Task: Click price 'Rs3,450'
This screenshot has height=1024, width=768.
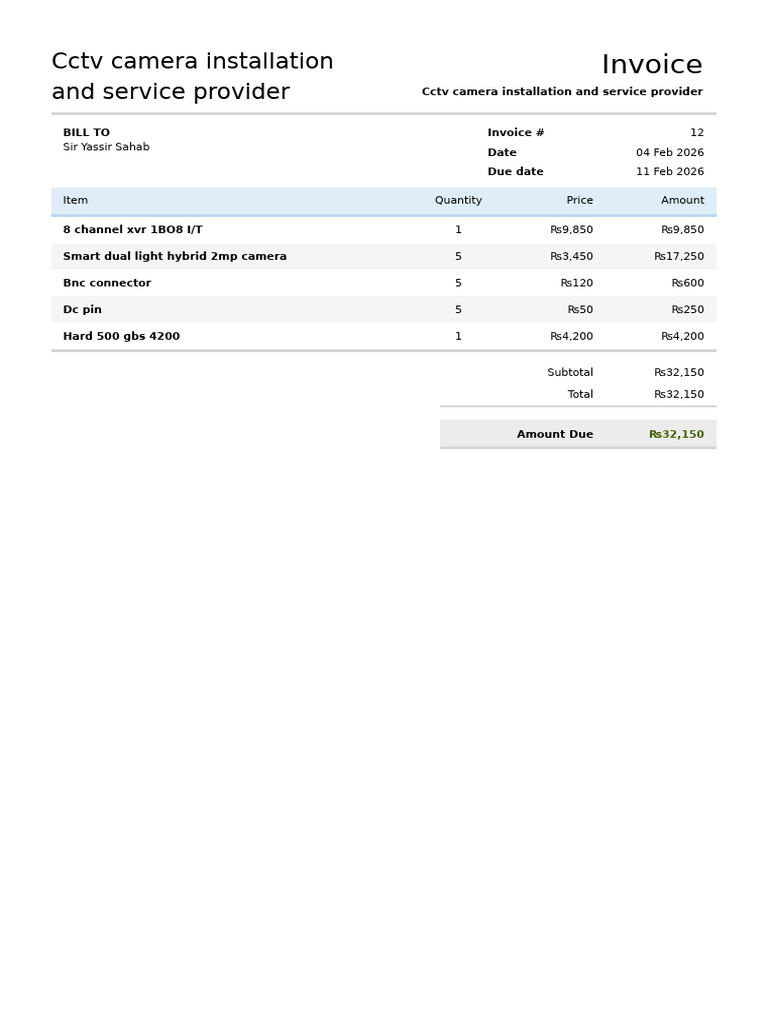Action: (x=571, y=256)
